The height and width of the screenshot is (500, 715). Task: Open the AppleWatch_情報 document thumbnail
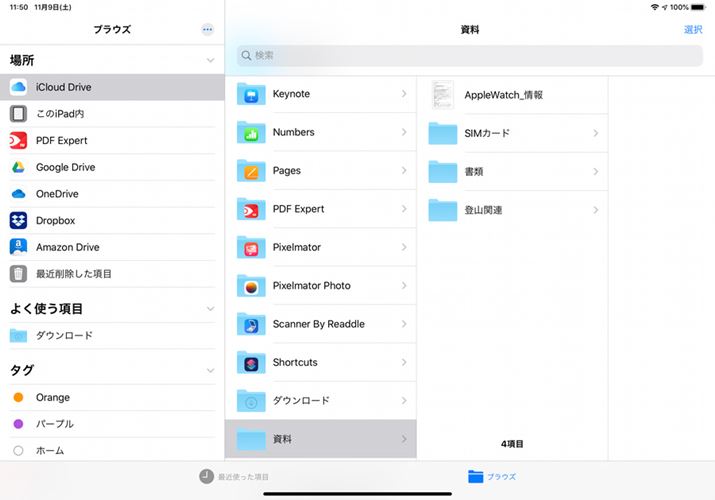(442, 95)
